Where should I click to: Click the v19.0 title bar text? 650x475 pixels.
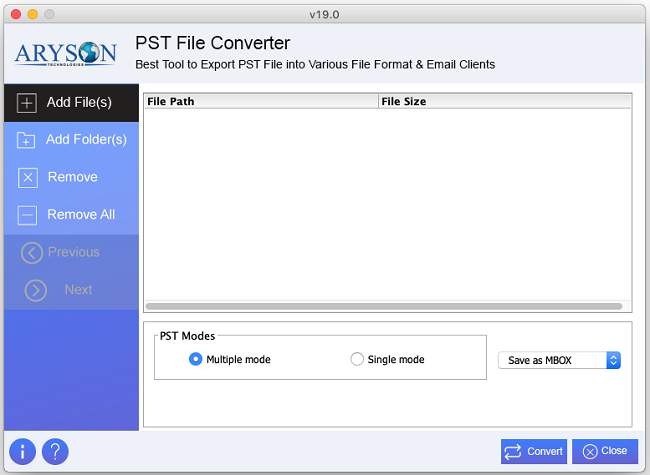[324, 15]
